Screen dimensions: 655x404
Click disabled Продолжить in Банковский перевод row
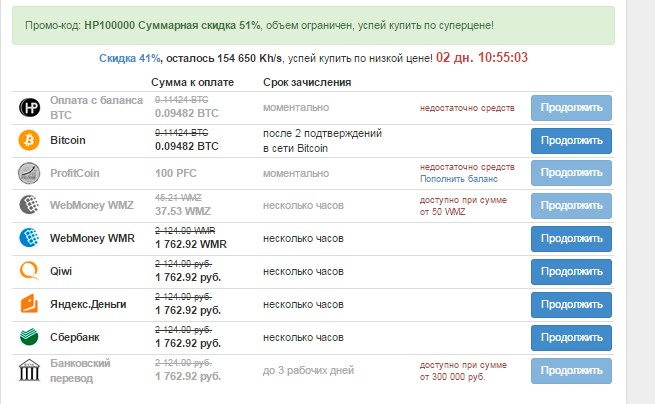click(571, 371)
